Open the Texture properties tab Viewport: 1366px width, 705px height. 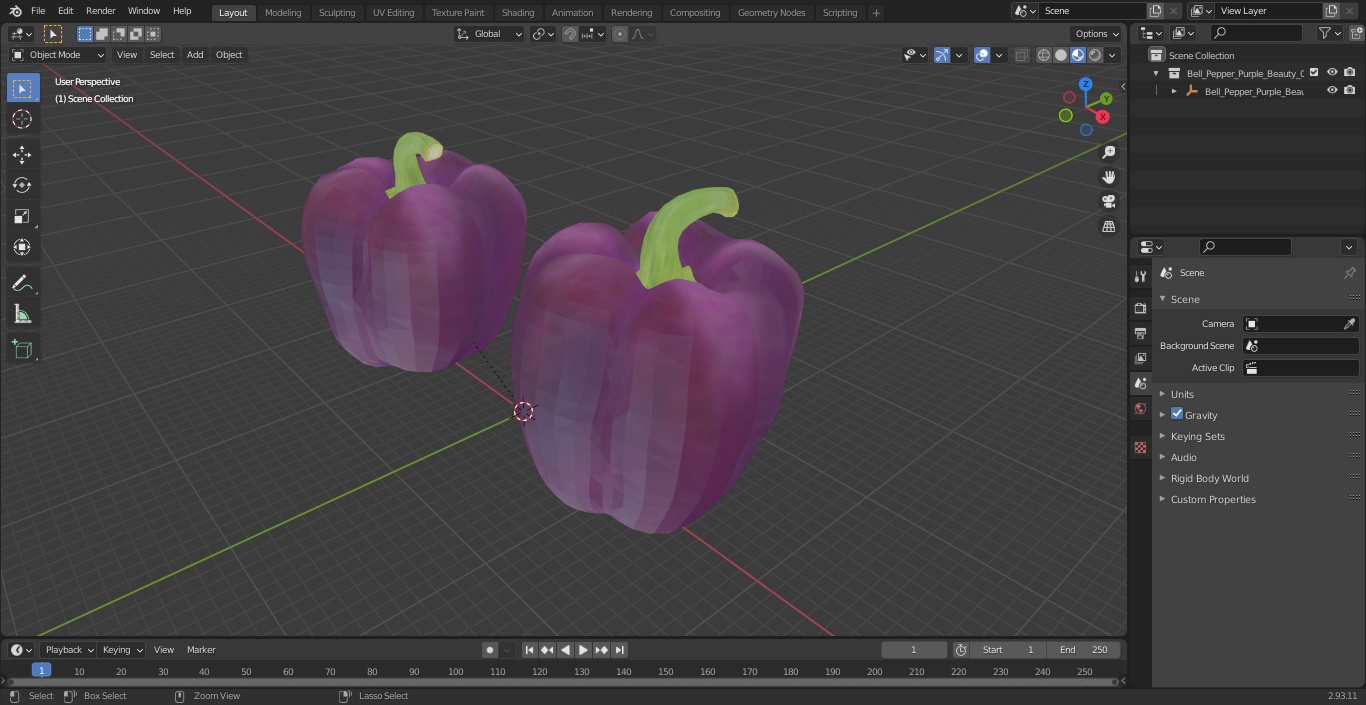1140,447
